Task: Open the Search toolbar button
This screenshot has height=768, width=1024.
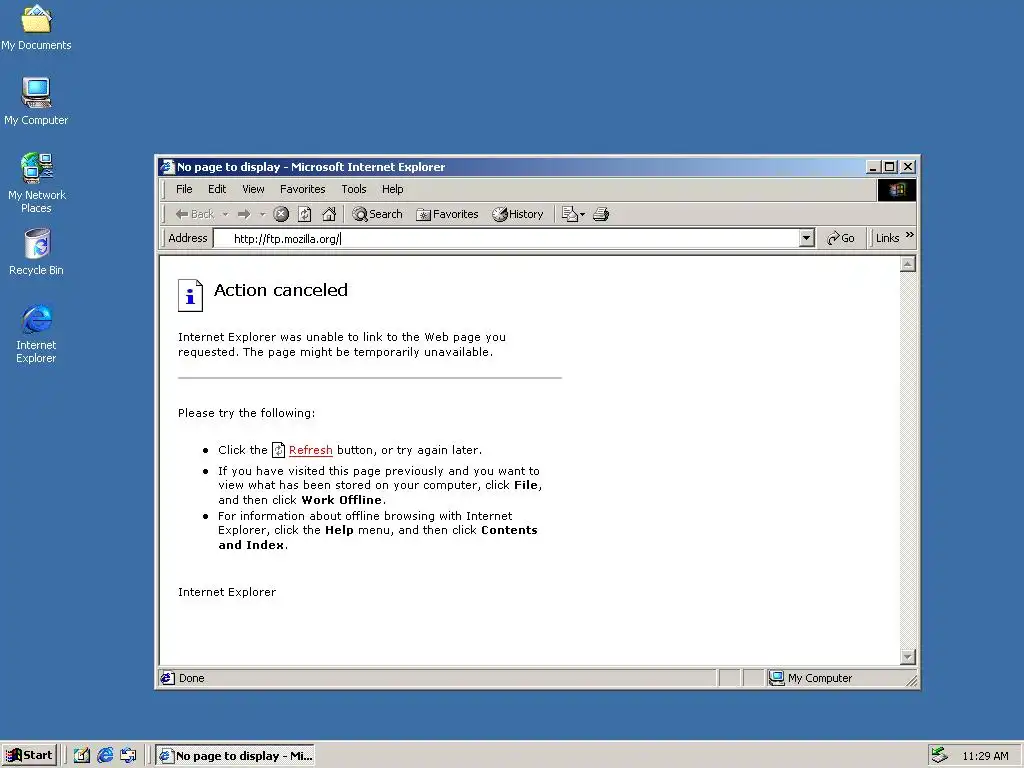Action: [x=377, y=214]
